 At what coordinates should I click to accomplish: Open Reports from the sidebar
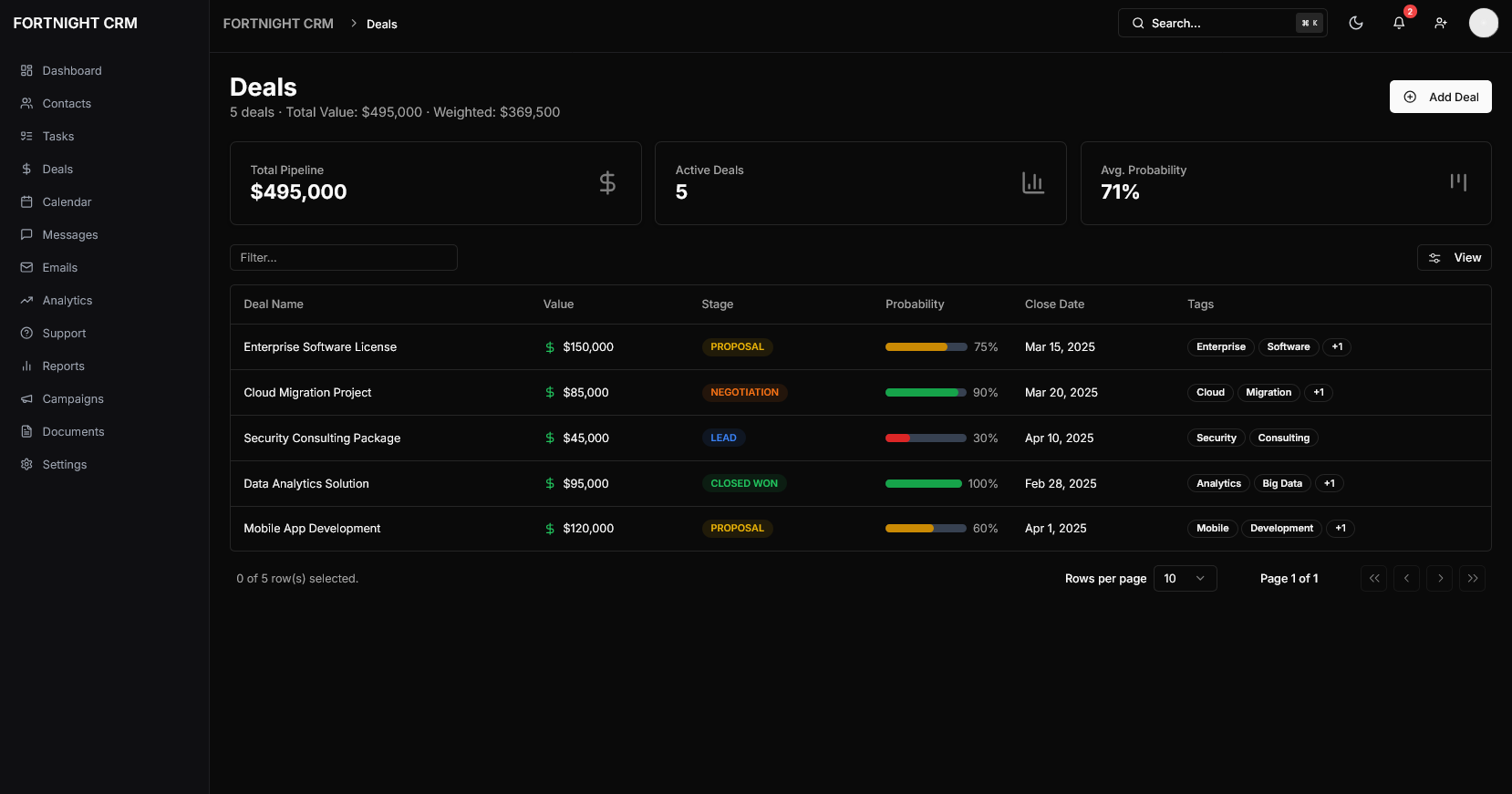coord(104,366)
